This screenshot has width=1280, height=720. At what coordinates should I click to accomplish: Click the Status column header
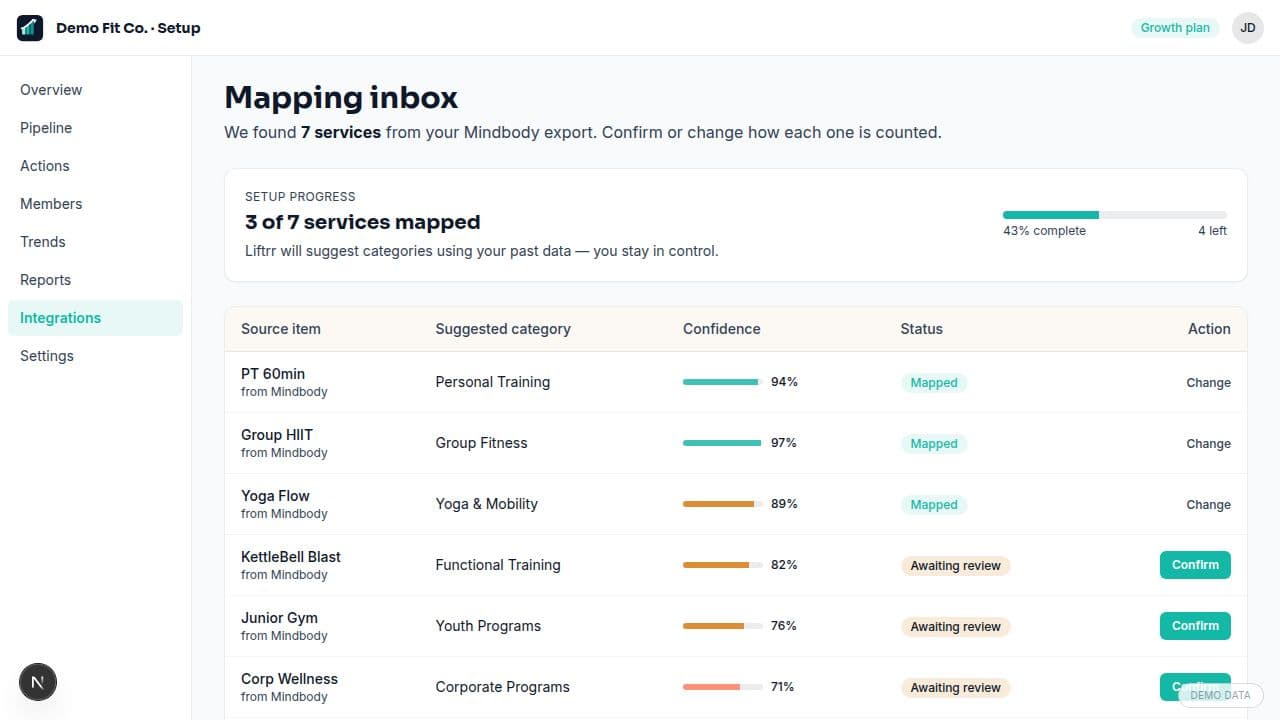pos(922,329)
